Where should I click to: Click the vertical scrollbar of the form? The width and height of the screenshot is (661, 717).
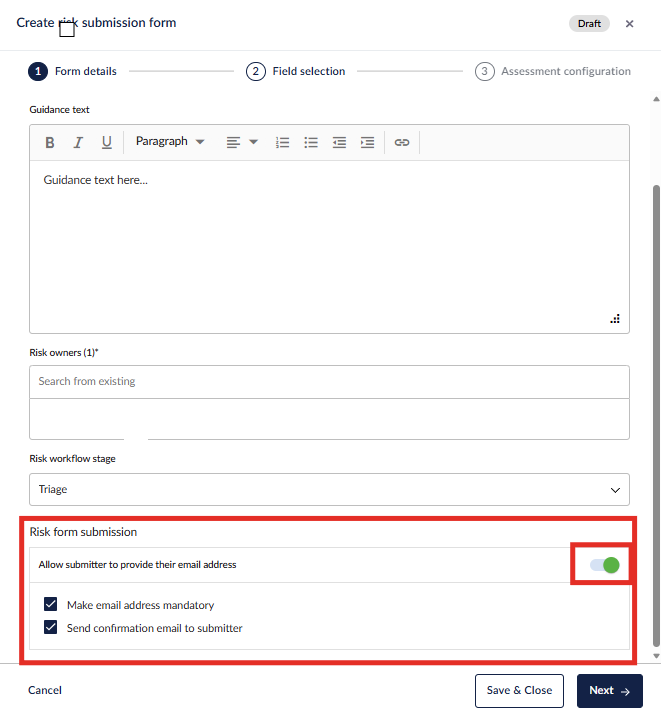[x=656, y=400]
